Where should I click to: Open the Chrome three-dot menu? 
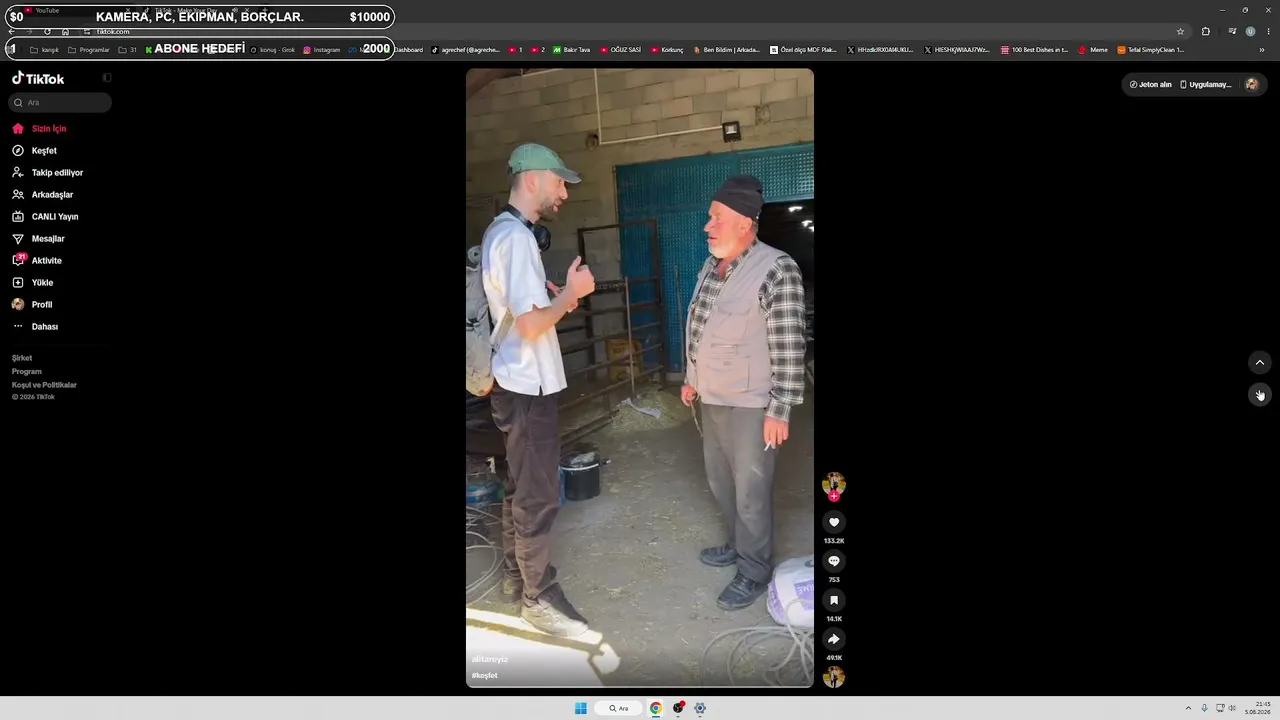click(x=1268, y=31)
